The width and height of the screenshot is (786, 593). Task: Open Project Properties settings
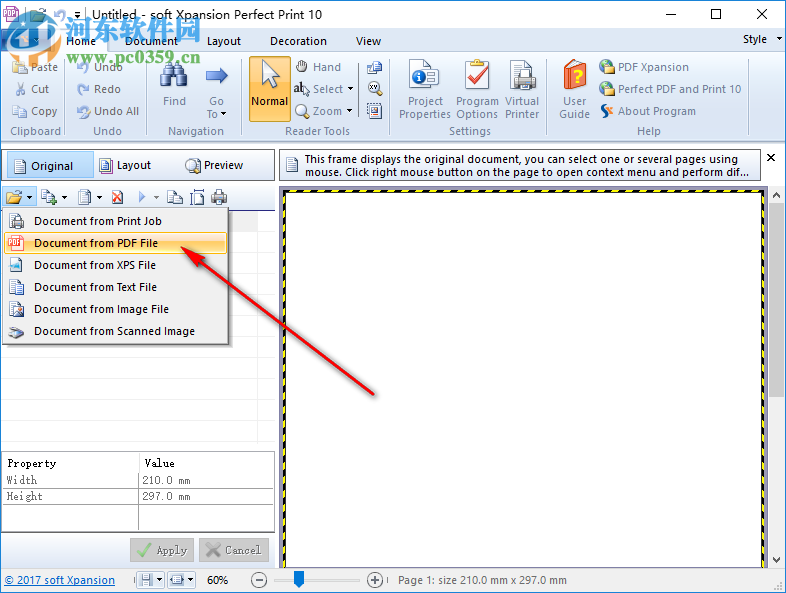pos(425,90)
